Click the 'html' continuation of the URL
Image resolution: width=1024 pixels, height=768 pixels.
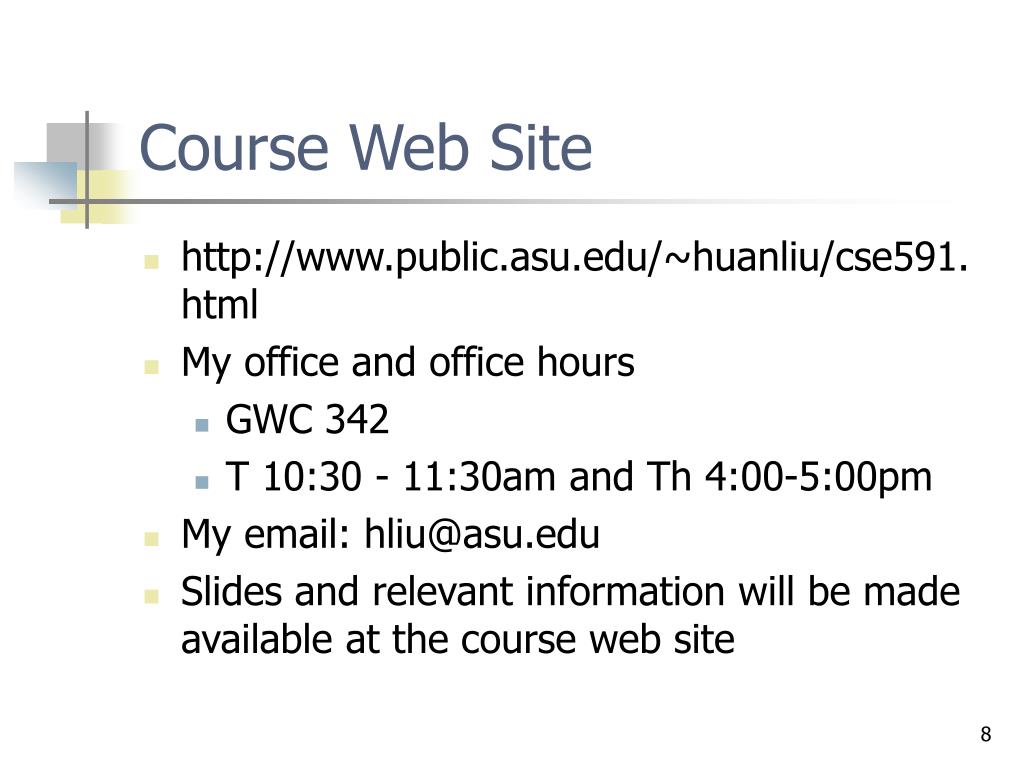click(x=219, y=304)
